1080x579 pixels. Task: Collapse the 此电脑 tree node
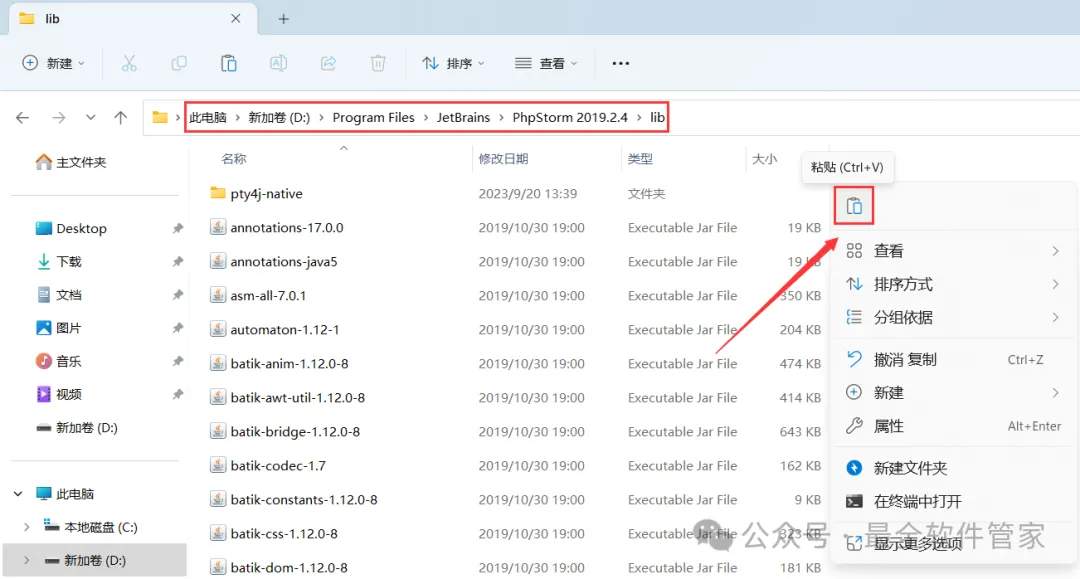tap(18, 494)
